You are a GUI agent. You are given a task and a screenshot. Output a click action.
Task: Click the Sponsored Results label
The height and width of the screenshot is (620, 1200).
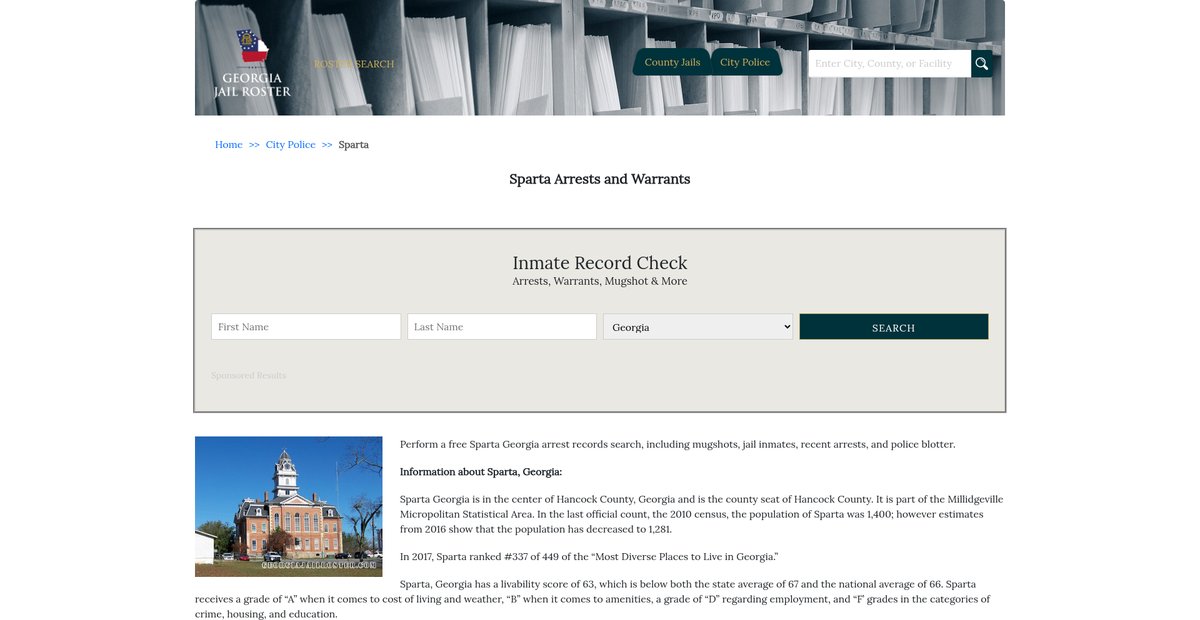tap(248, 376)
